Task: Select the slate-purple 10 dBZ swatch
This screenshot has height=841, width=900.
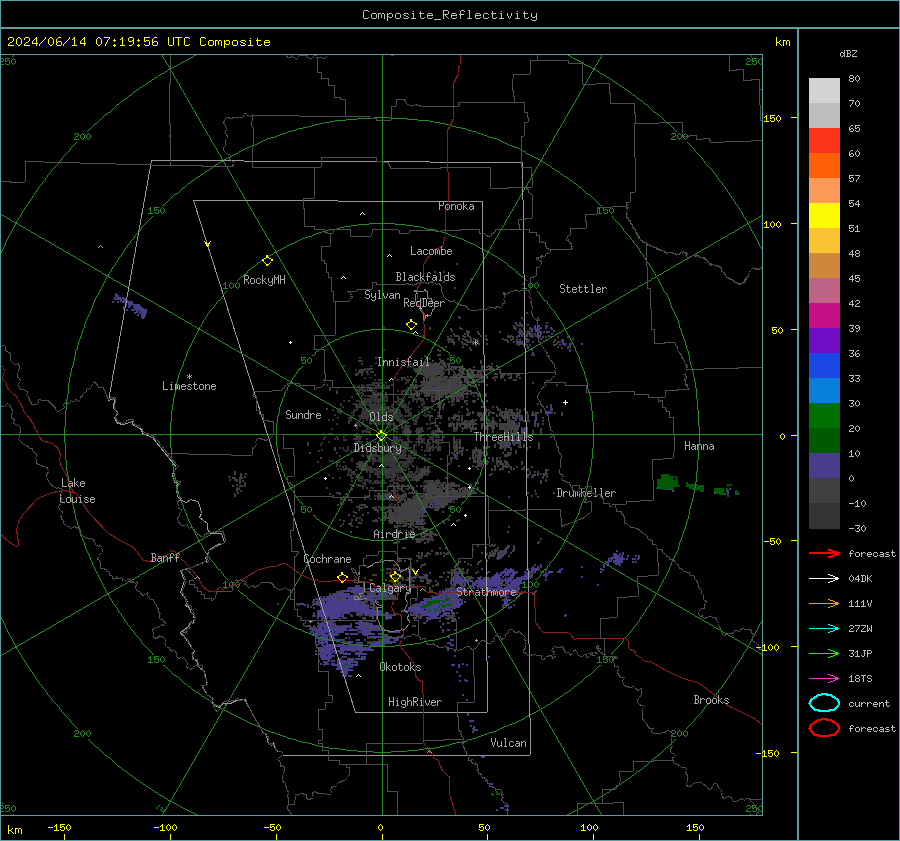Action: tap(824, 466)
